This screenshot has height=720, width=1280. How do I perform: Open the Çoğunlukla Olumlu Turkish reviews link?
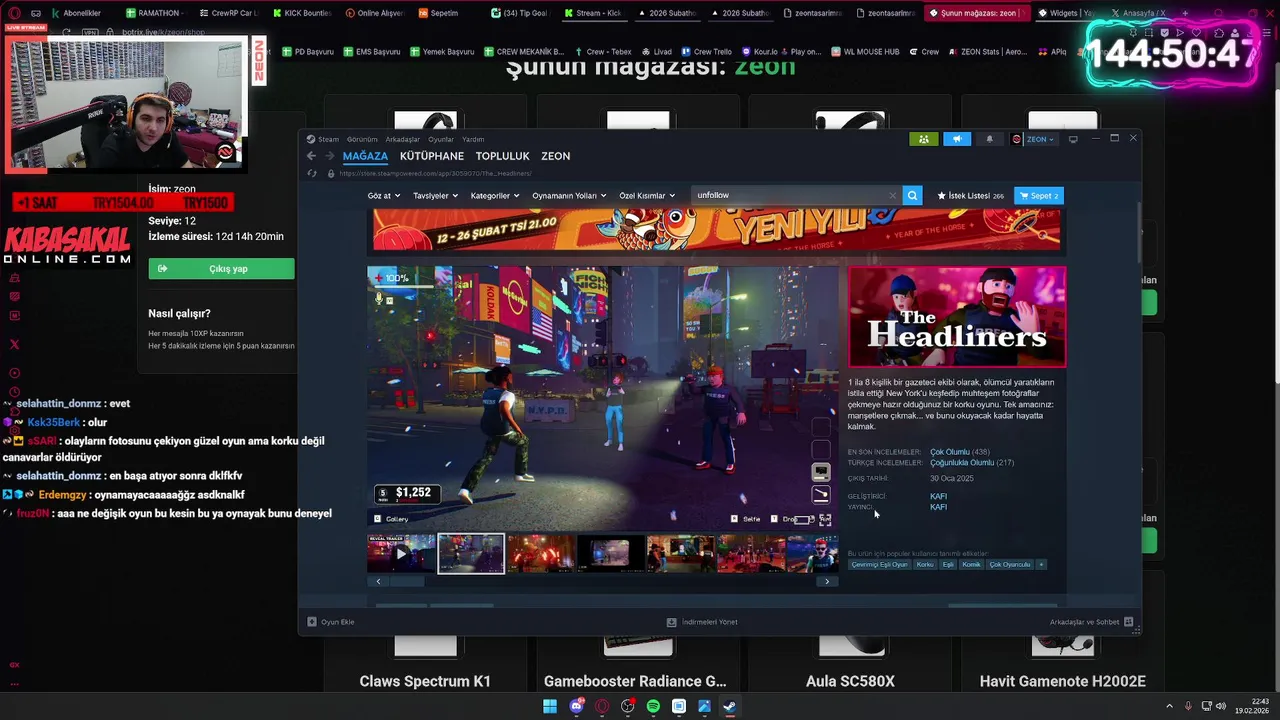(x=962, y=463)
